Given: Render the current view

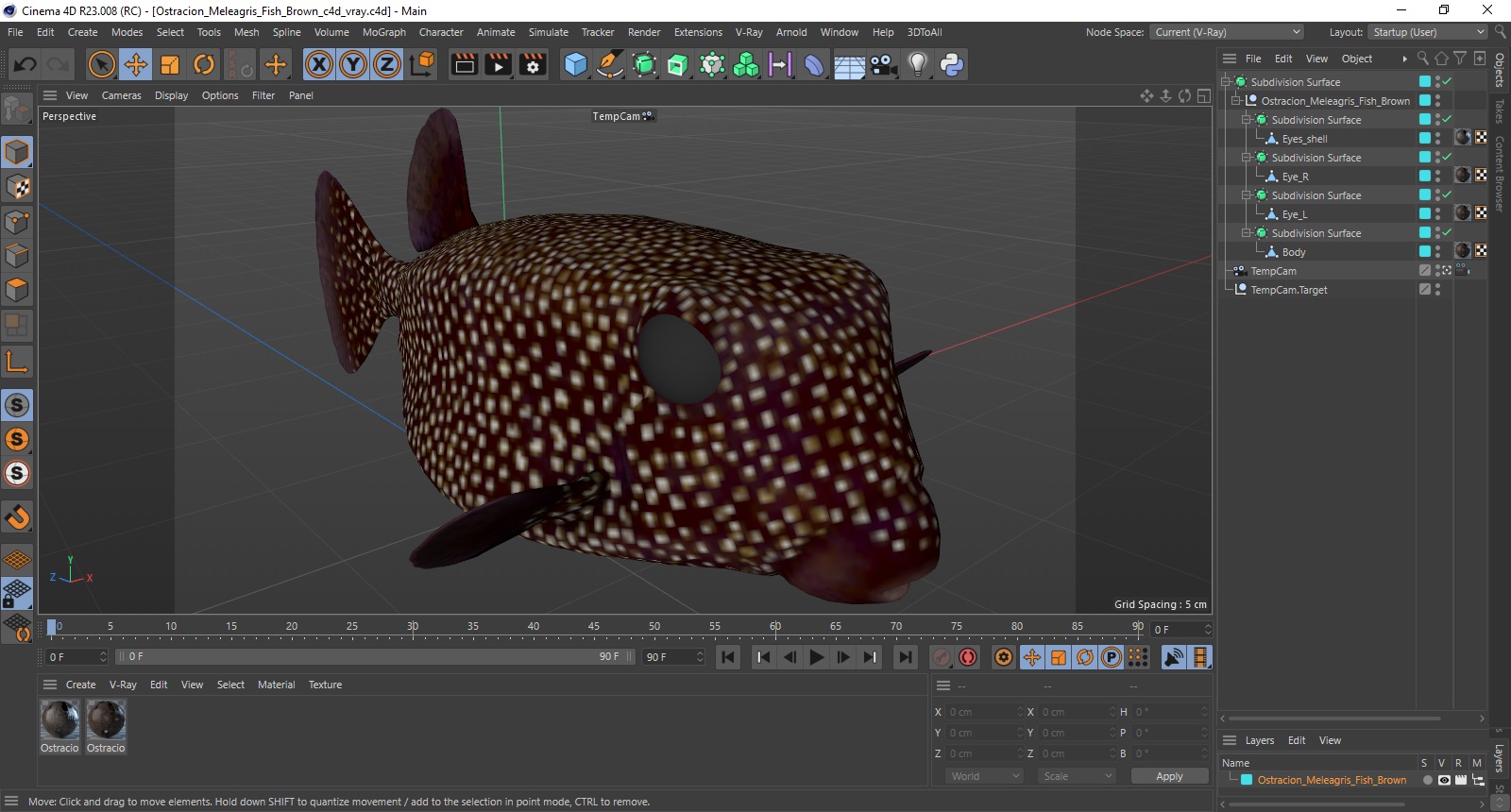Looking at the screenshot, I should coord(465,64).
